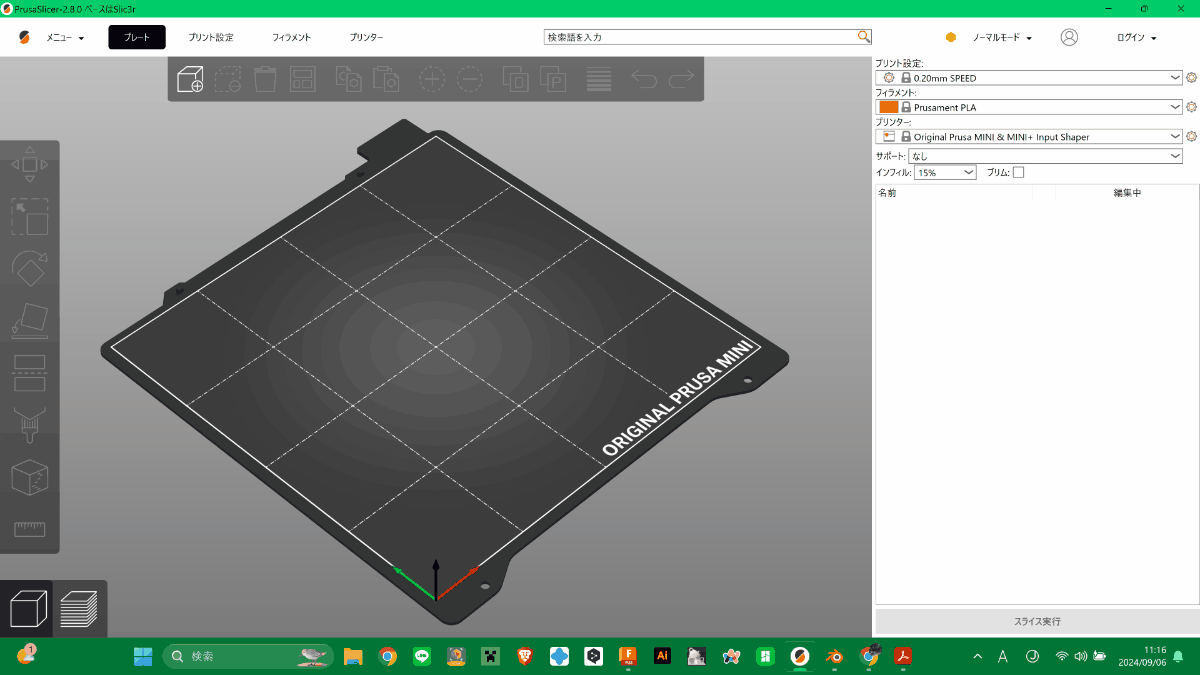Open Adobe Acrobat from the taskbar

click(902, 656)
